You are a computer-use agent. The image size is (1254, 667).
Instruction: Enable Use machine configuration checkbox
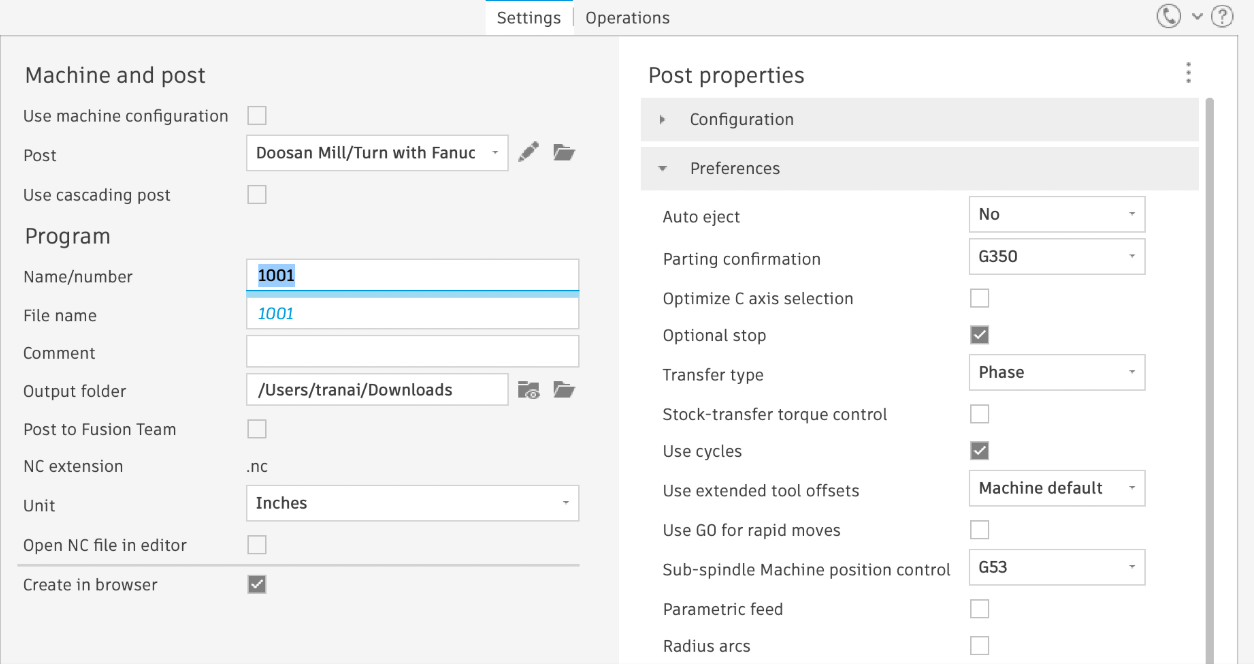click(x=257, y=115)
